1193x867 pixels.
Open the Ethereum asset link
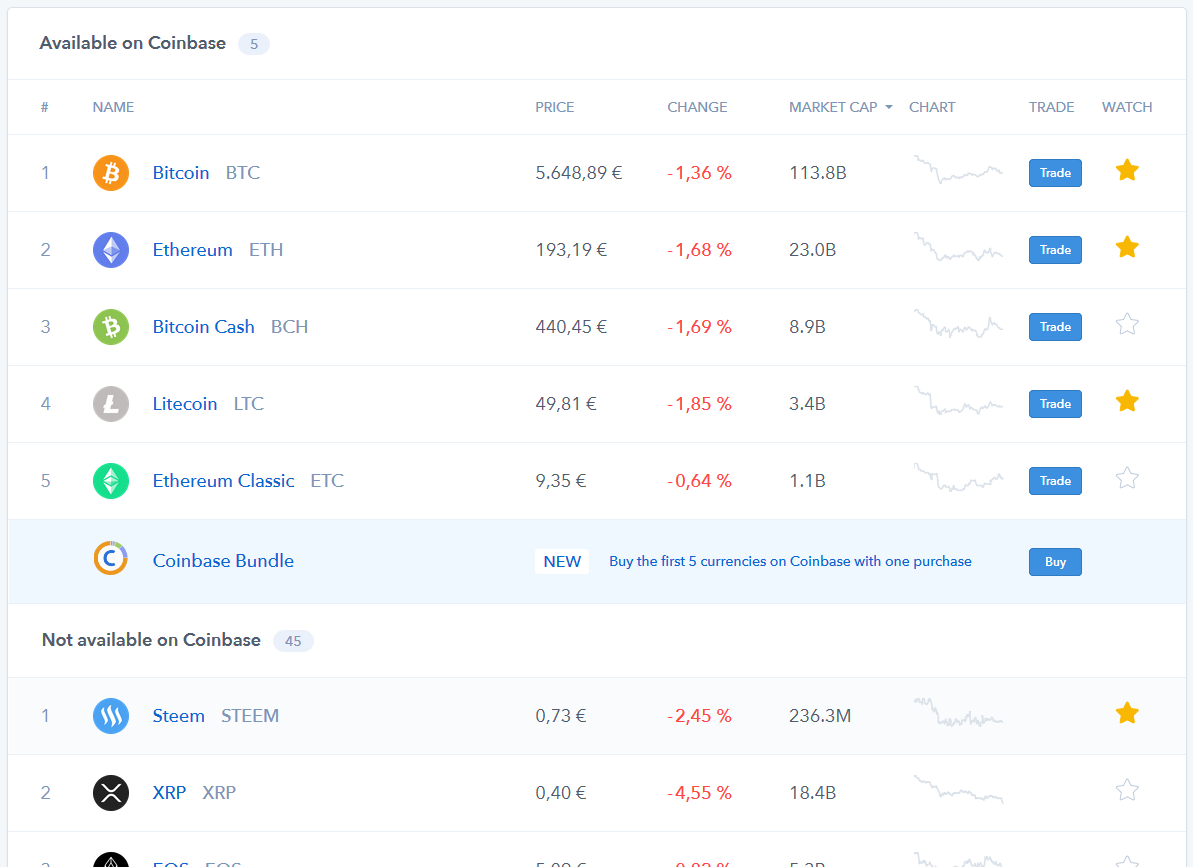tap(192, 249)
